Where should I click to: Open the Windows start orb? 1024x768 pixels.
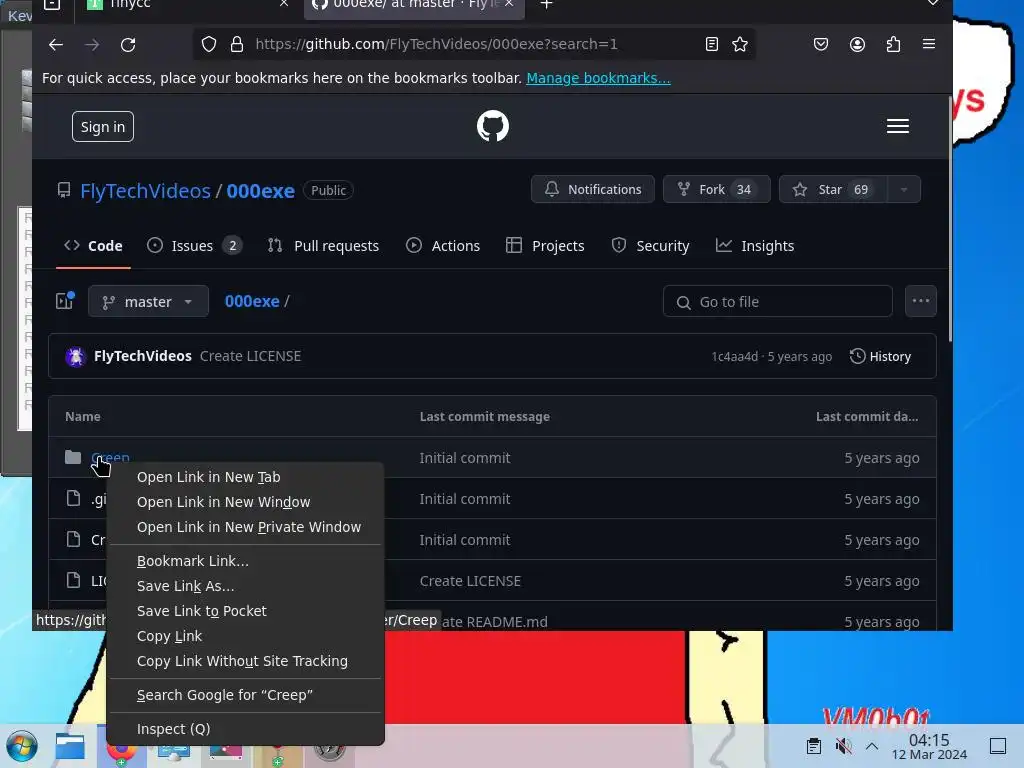point(22,746)
